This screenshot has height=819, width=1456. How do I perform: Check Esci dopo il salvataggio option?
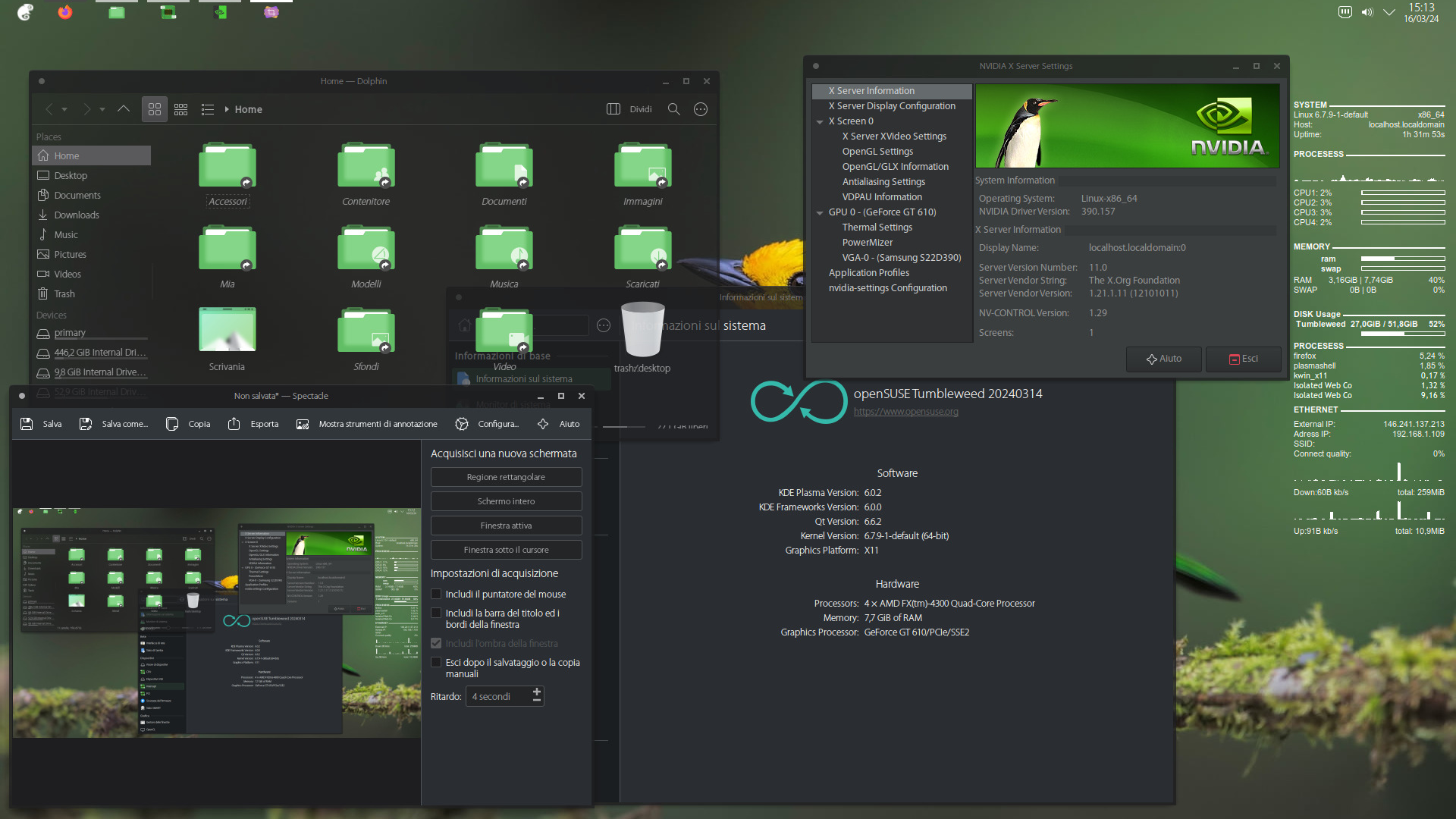pyautogui.click(x=436, y=662)
